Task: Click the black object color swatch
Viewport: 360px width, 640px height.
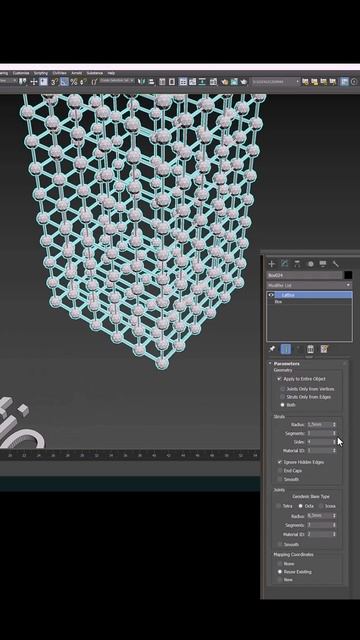Action: (x=348, y=275)
